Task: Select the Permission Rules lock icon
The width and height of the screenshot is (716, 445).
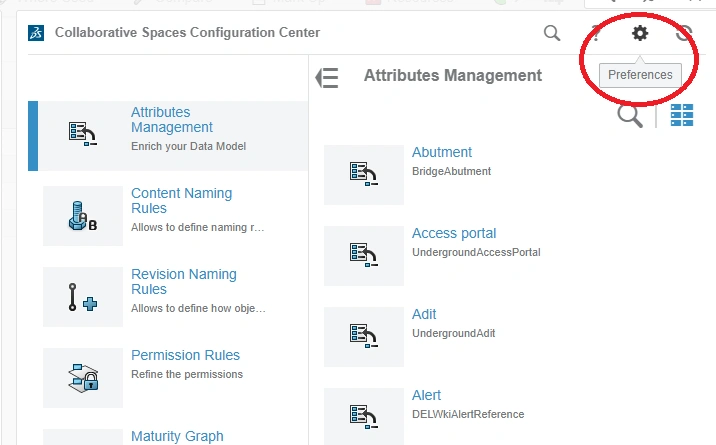Action: [x=83, y=378]
